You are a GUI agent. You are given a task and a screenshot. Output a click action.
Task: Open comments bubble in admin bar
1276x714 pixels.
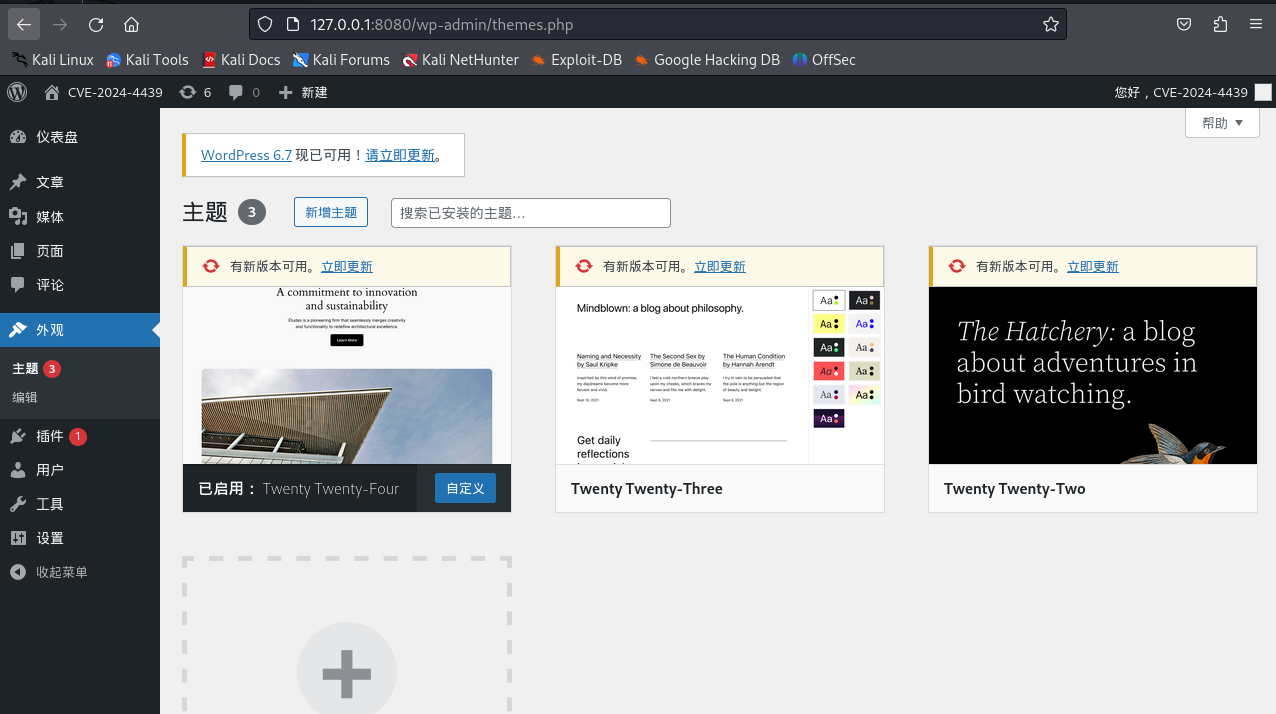coord(244,92)
